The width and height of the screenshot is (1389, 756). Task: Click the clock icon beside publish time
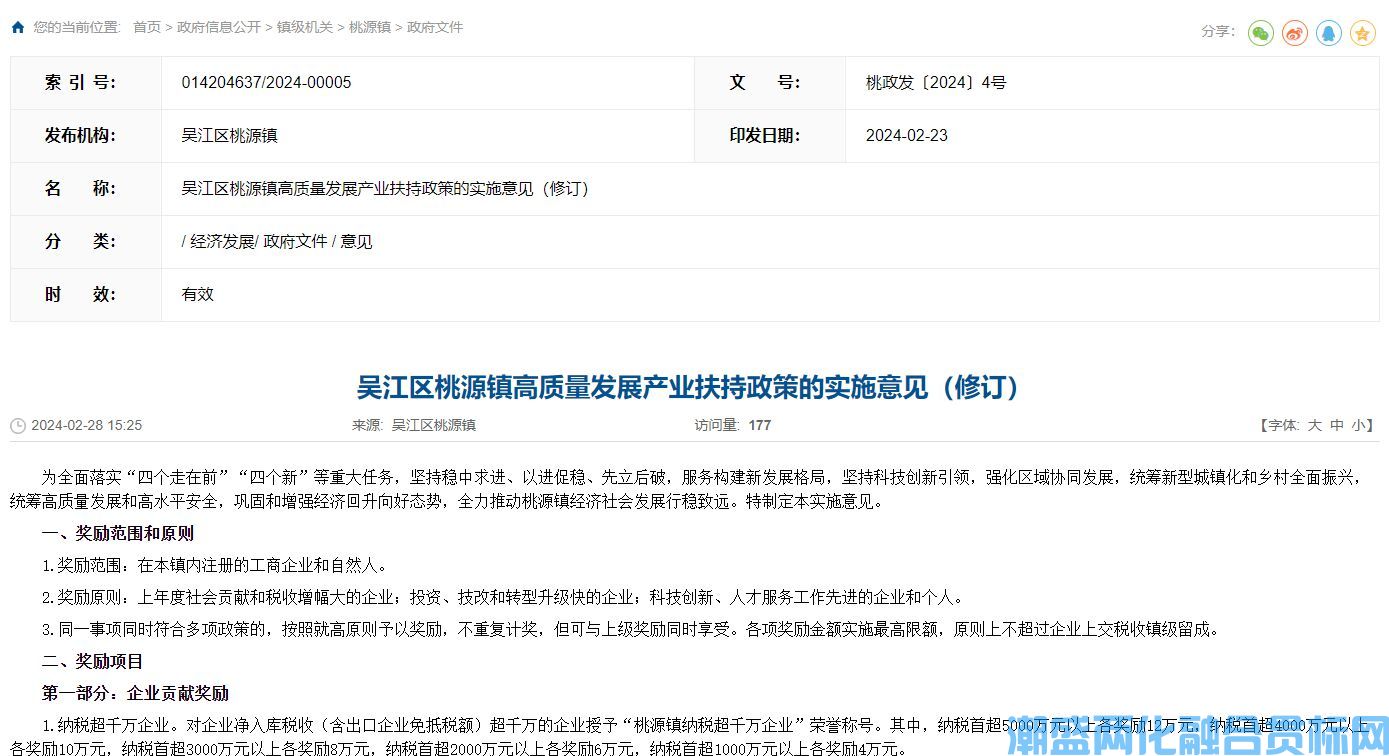pos(18,426)
